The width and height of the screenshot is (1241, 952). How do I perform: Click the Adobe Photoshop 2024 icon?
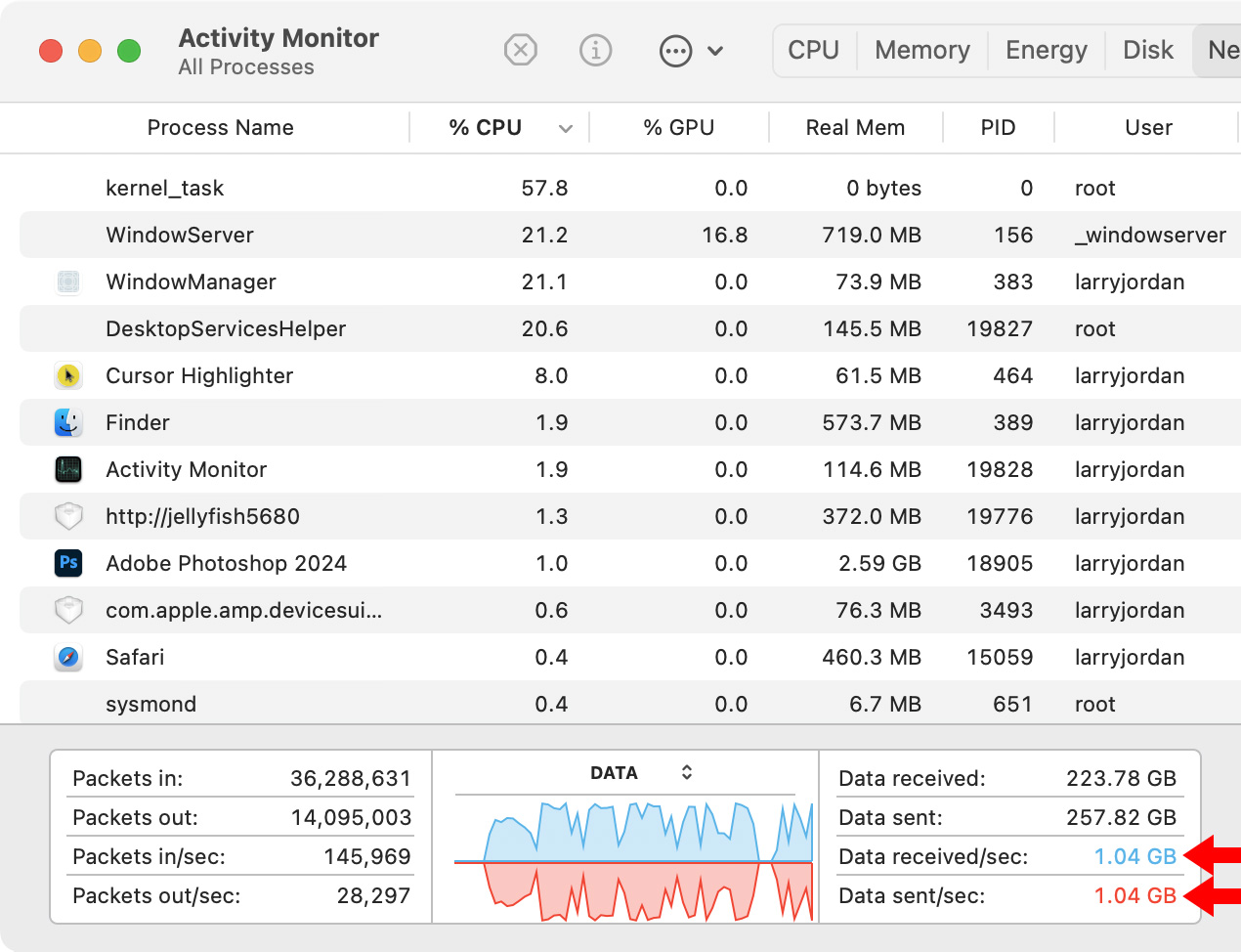pos(68,563)
